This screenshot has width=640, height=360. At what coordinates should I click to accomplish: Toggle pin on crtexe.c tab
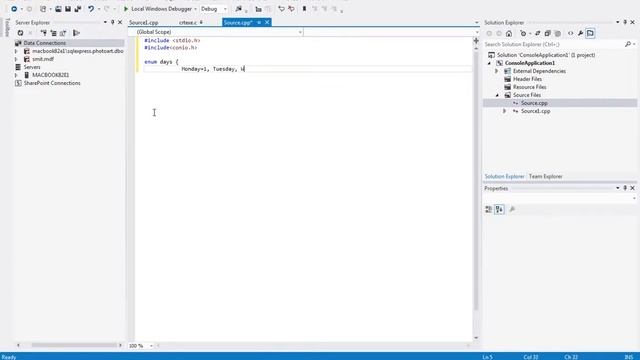tap(201, 22)
